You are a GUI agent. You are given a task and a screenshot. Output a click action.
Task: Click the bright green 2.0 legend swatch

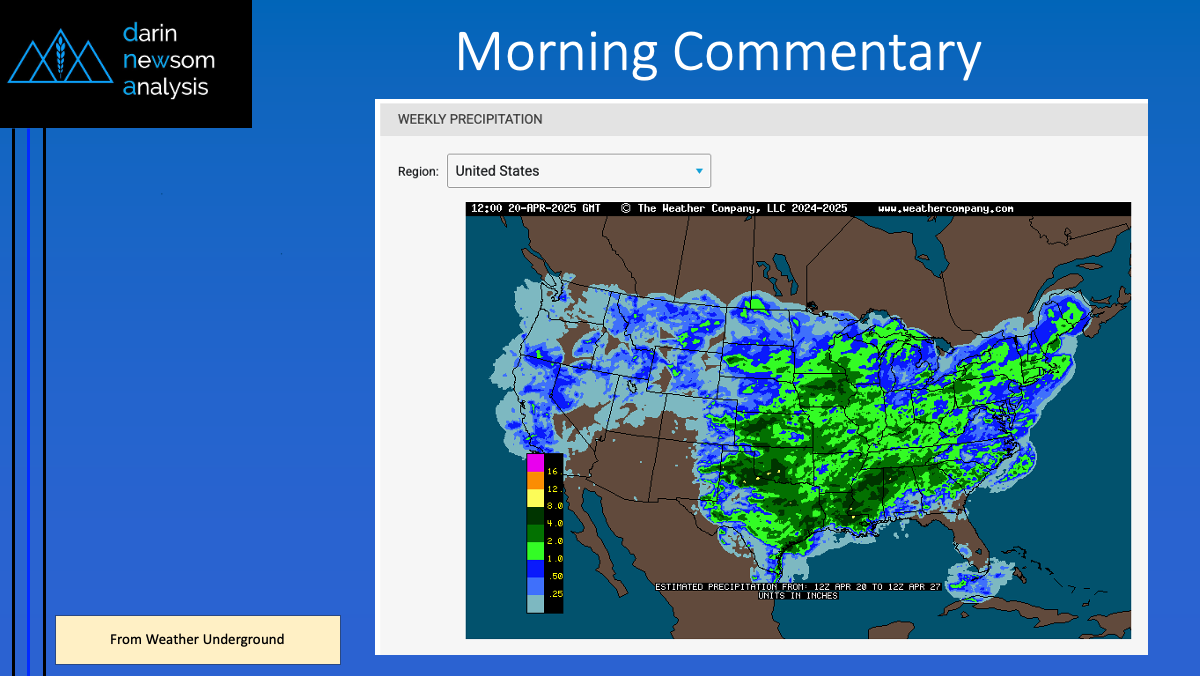point(535,550)
